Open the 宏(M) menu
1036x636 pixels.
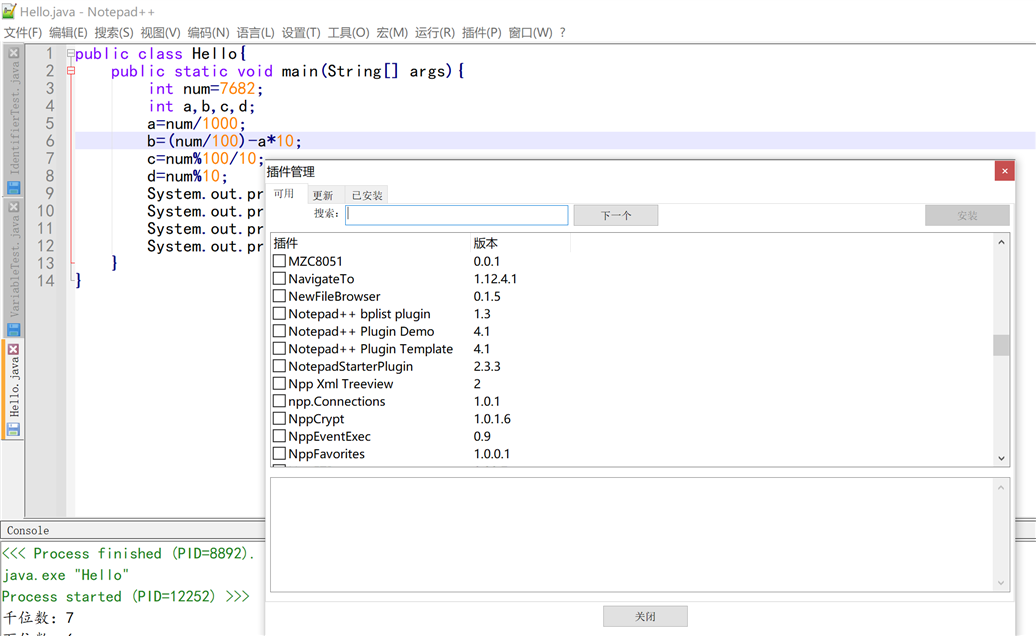392,32
